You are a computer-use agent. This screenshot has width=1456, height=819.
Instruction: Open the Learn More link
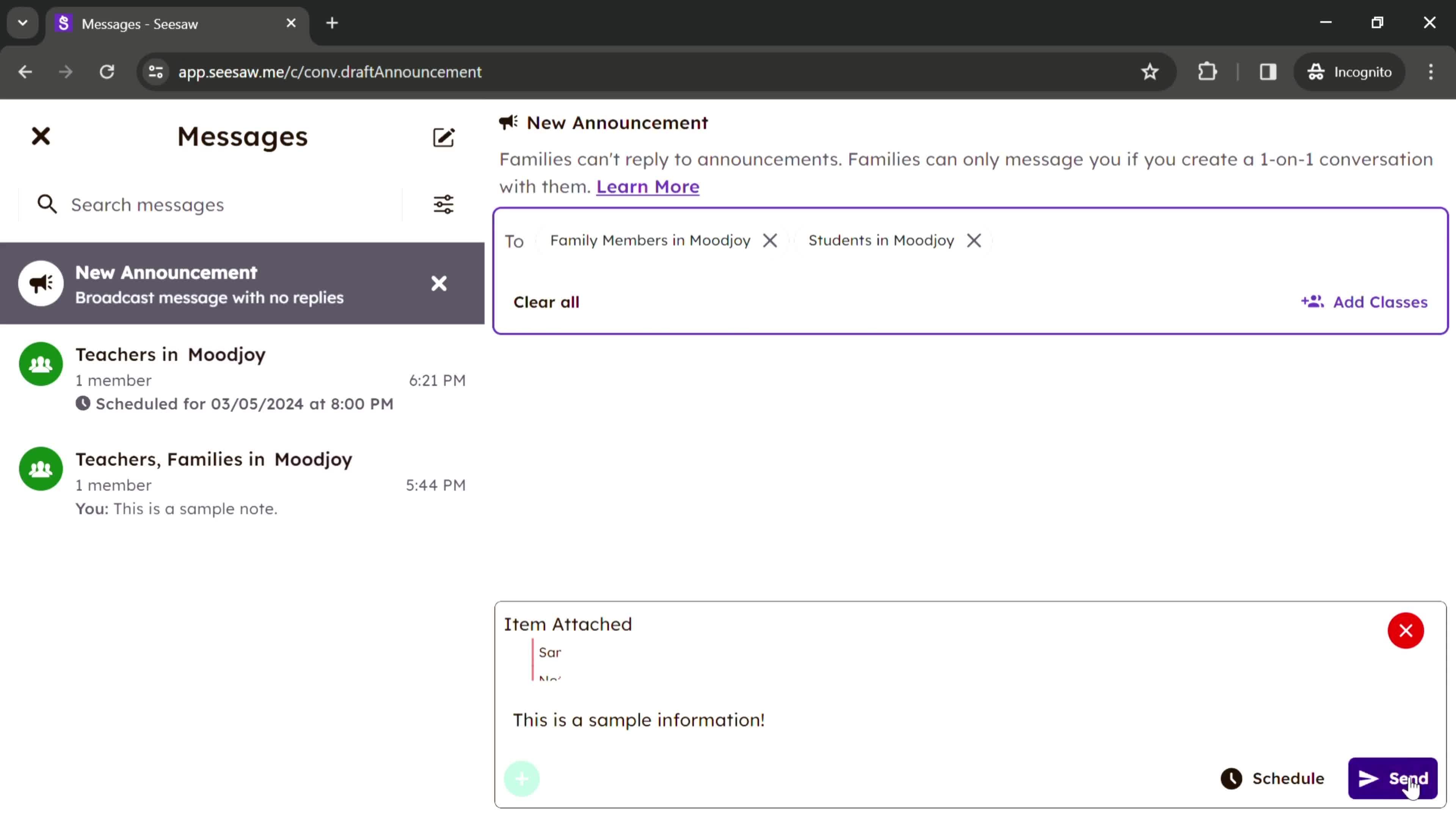click(648, 186)
